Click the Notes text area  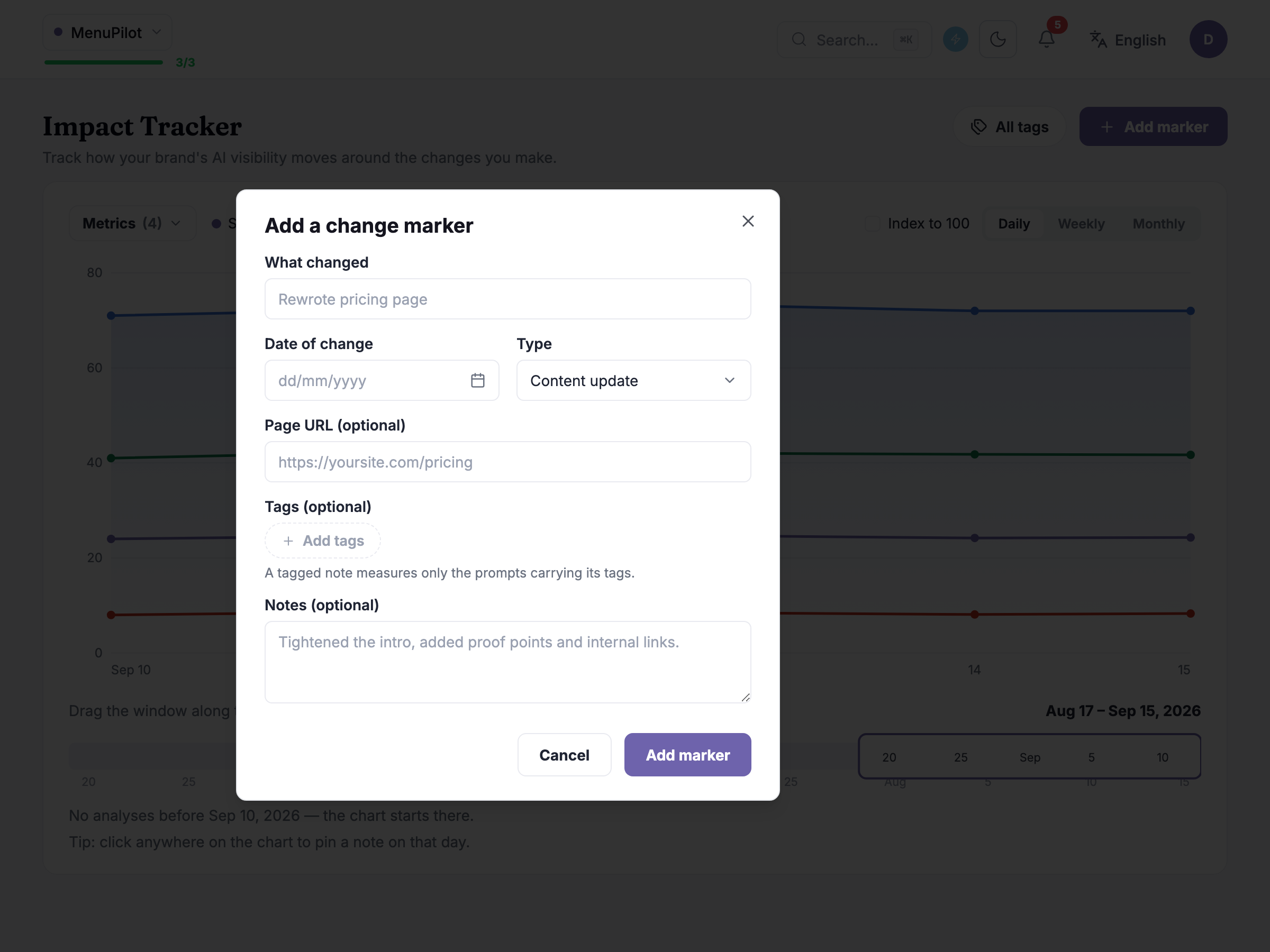507,662
